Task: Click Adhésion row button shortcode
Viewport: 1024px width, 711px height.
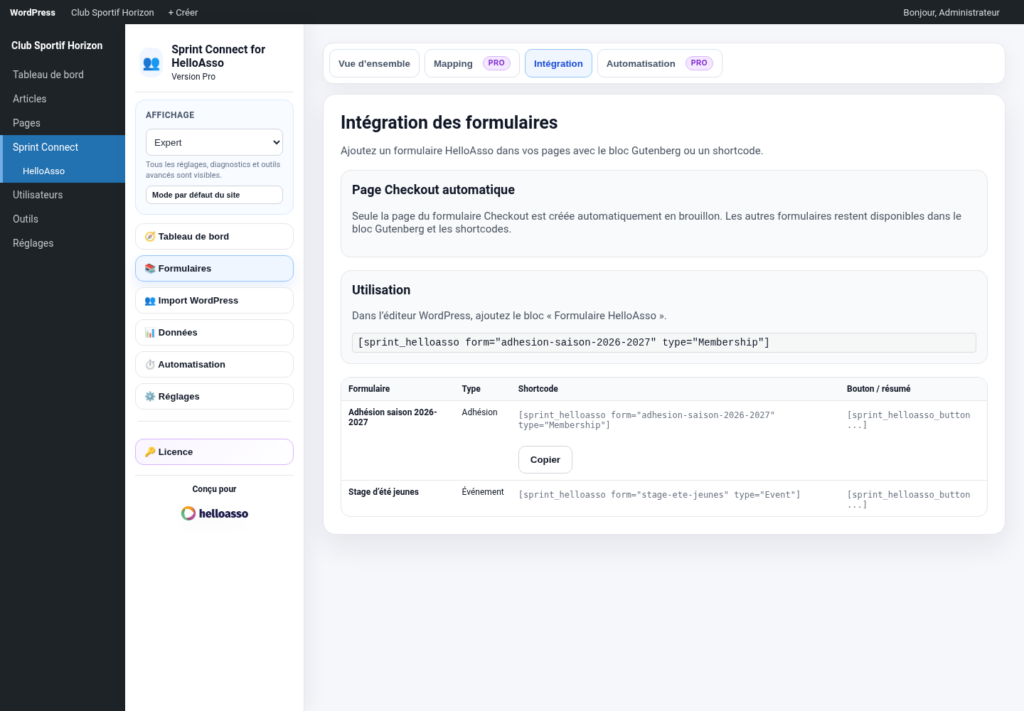Action: coord(908,420)
